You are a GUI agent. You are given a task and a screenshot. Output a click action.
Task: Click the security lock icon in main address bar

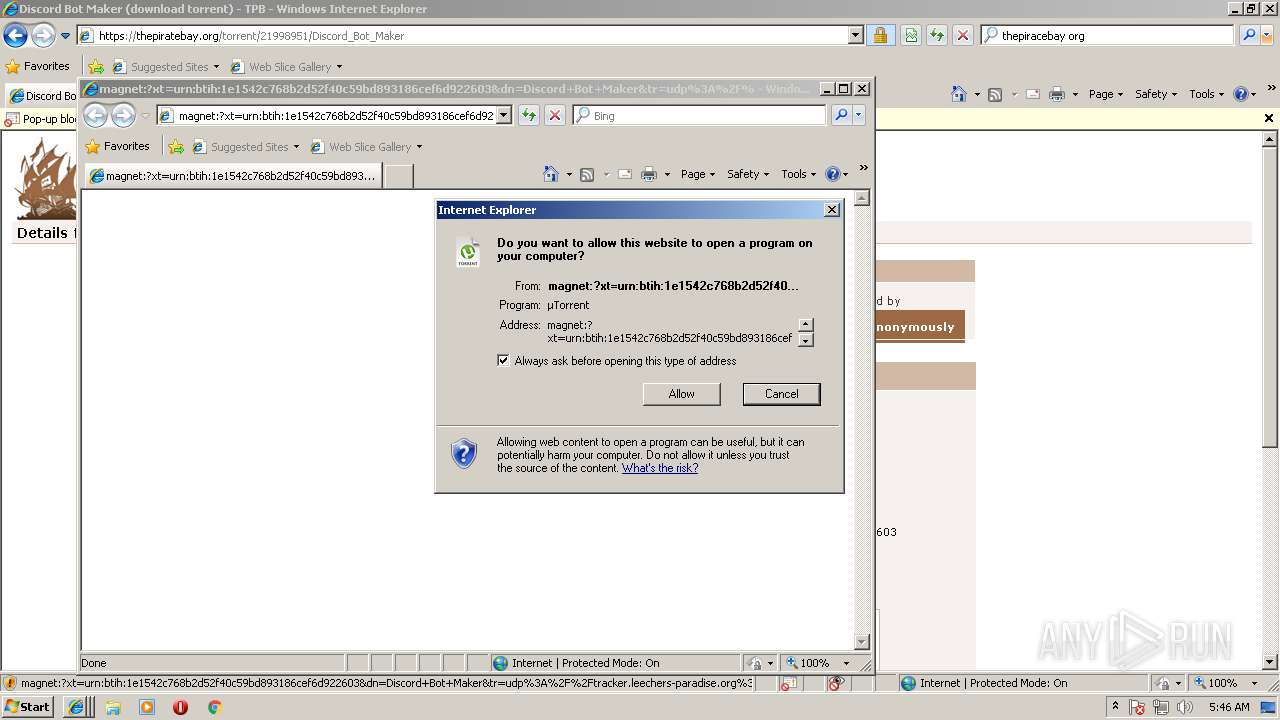coord(880,35)
